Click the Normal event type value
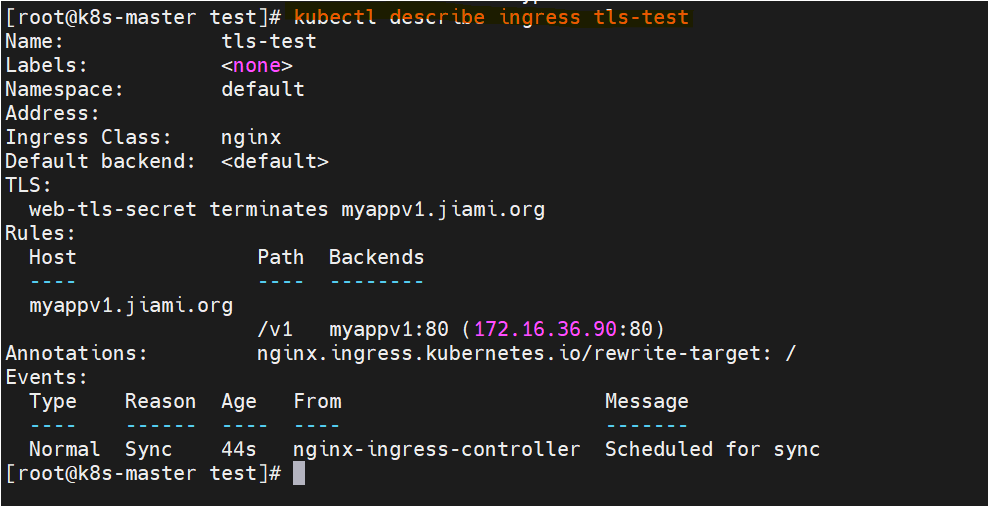The width and height of the screenshot is (988, 506). pos(65,449)
